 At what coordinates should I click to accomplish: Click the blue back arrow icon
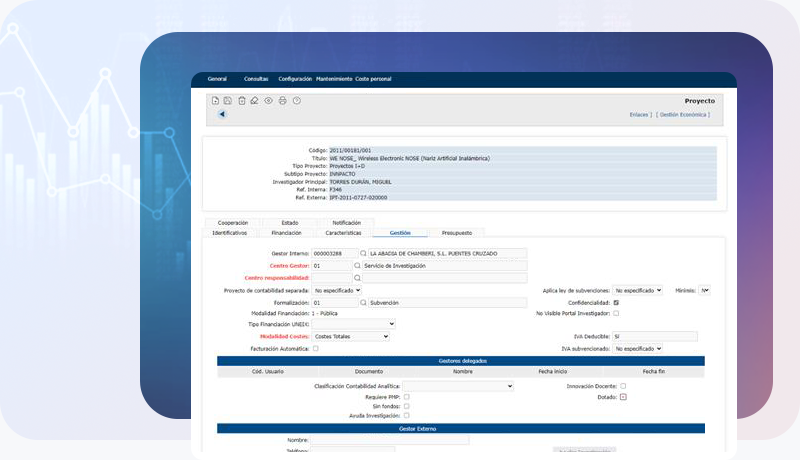pos(221,114)
